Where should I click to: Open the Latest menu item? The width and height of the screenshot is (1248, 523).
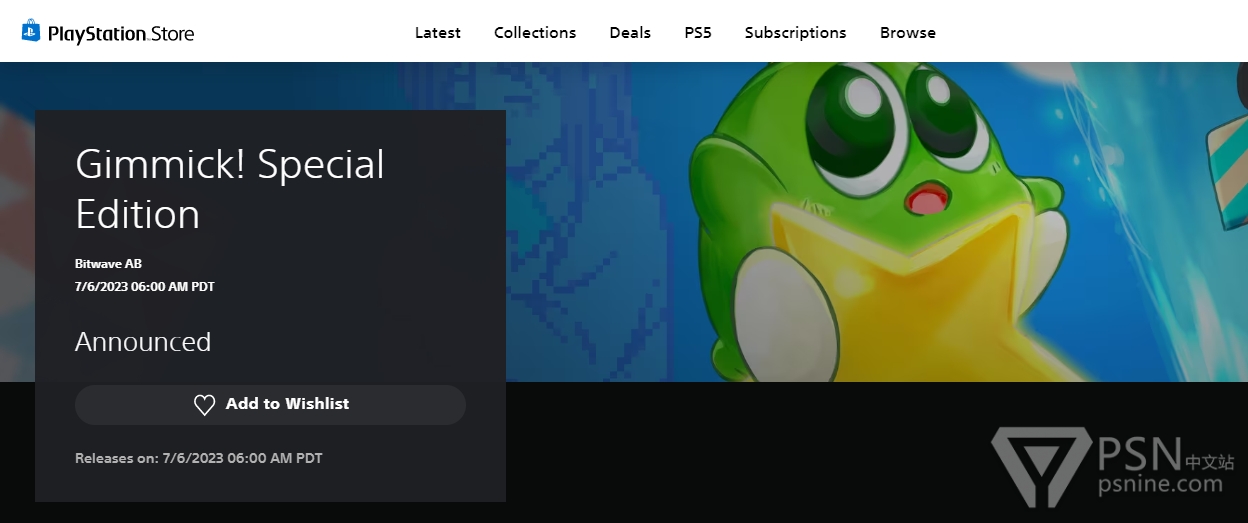tap(438, 33)
